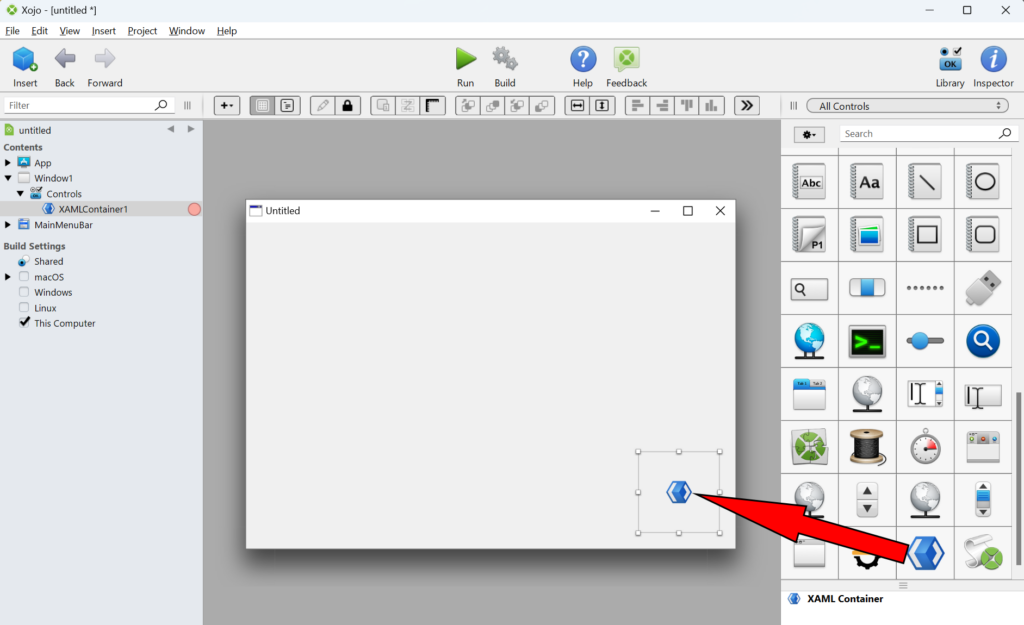This screenshot has height=625, width=1024.
Task: Select the Thread spool control in Library
Action: (867, 447)
